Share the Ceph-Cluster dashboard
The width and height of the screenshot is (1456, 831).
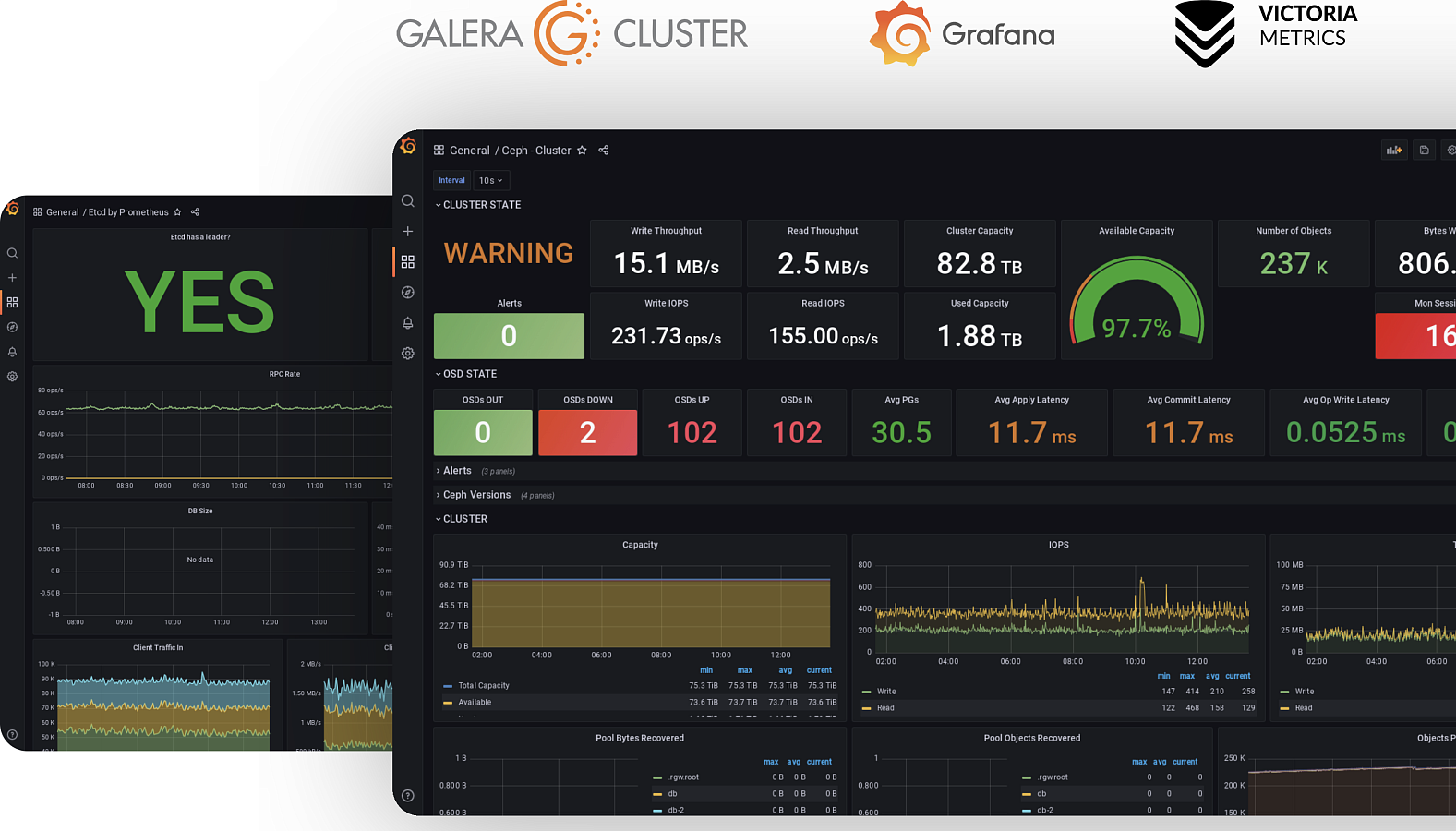pos(604,151)
